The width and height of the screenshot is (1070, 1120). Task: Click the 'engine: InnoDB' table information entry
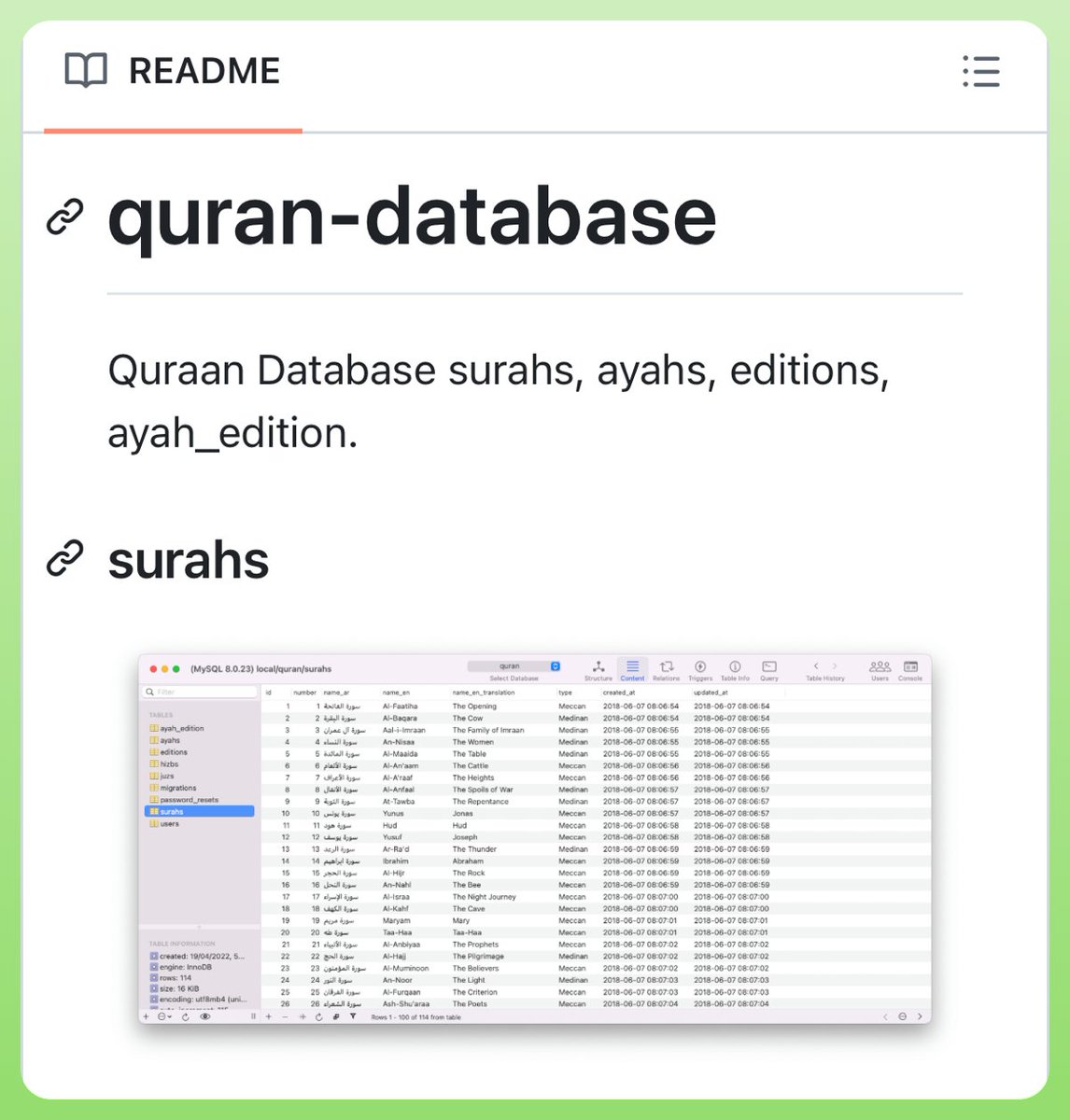181,967
